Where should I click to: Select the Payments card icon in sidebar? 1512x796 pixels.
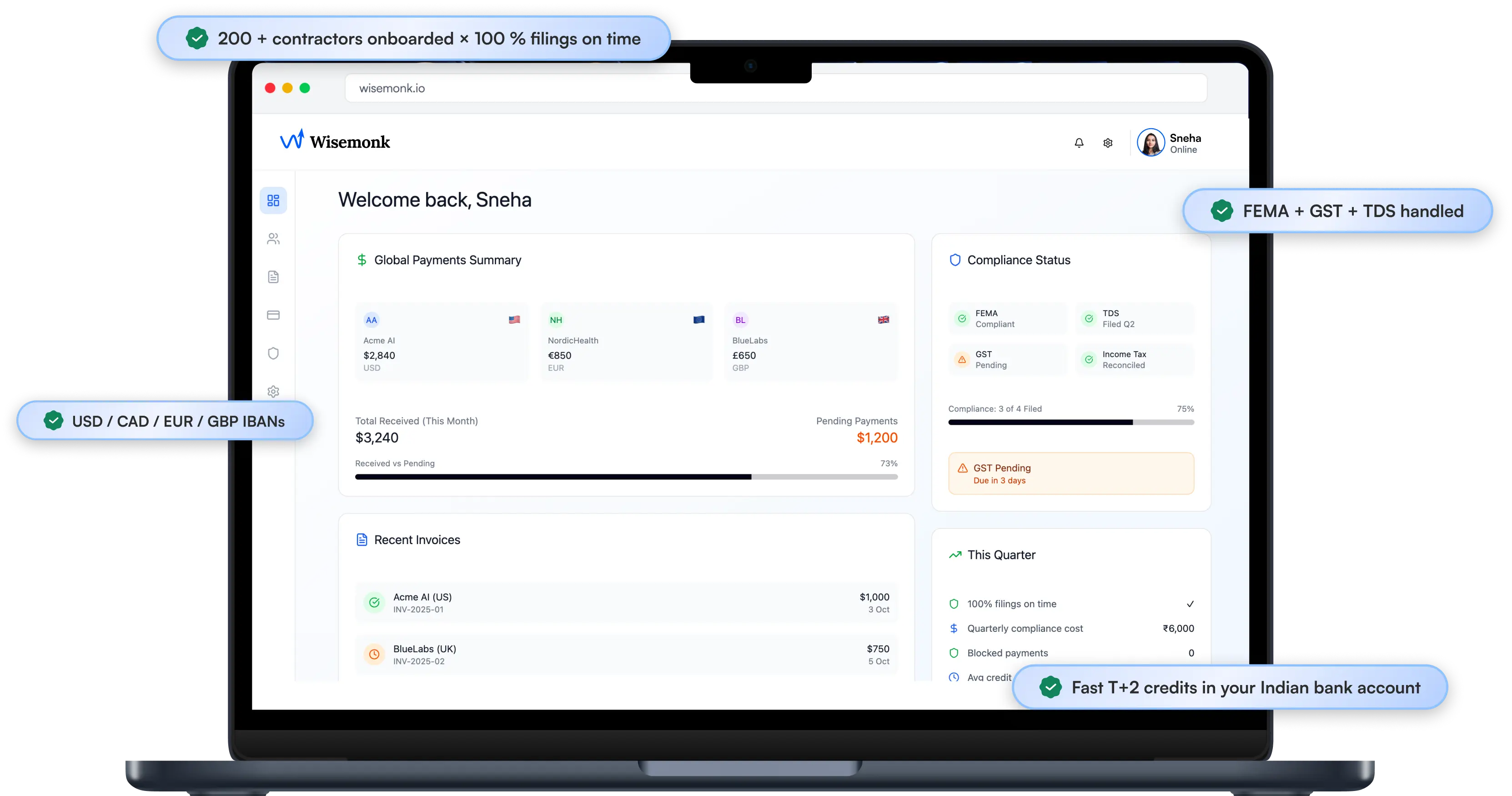point(273,315)
